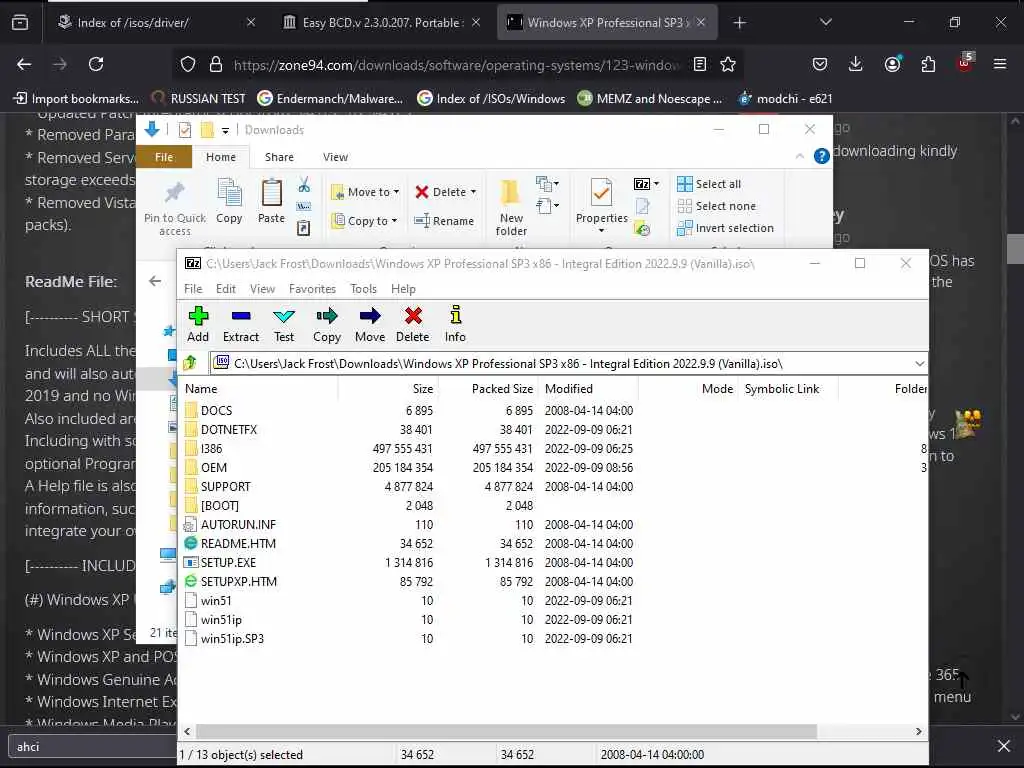The width and height of the screenshot is (1024, 768).
Task: Click the red Delete X in 7-Zip toolbar
Action: pyautogui.click(x=413, y=324)
